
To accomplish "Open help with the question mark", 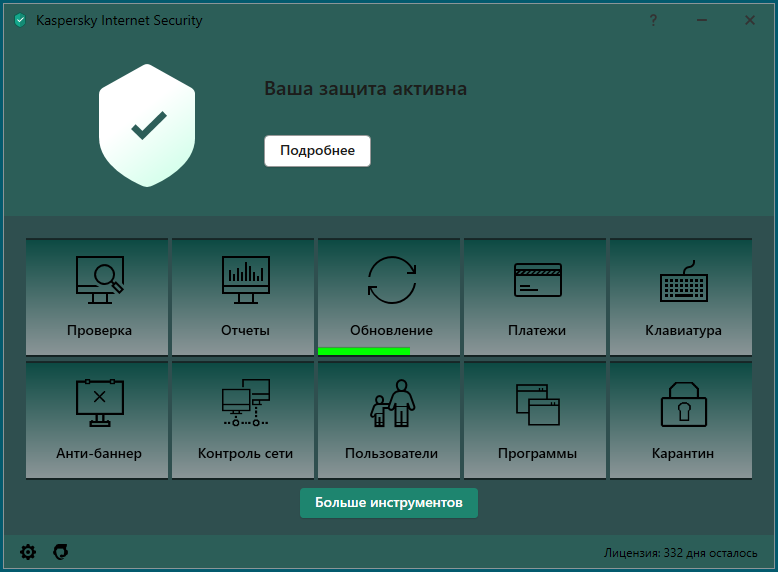I will click(653, 20).
